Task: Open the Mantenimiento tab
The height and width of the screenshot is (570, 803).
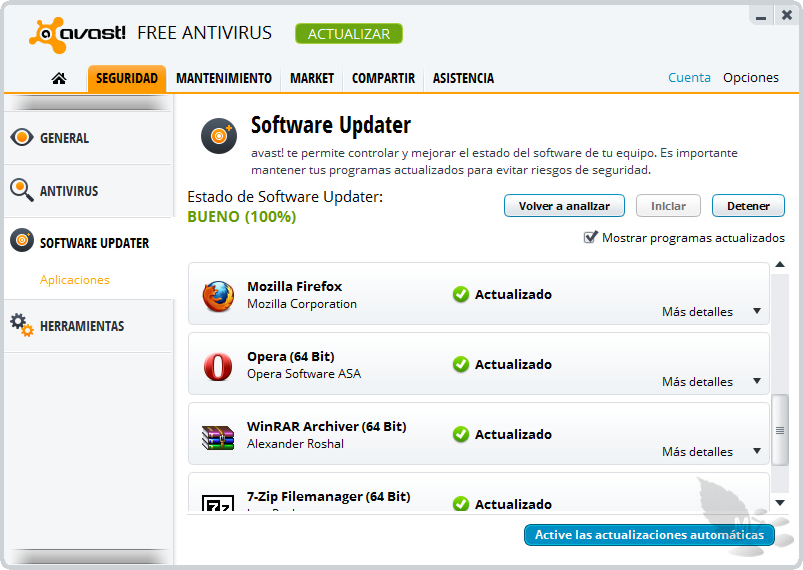Action: pyautogui.click(x=224, y=78)
